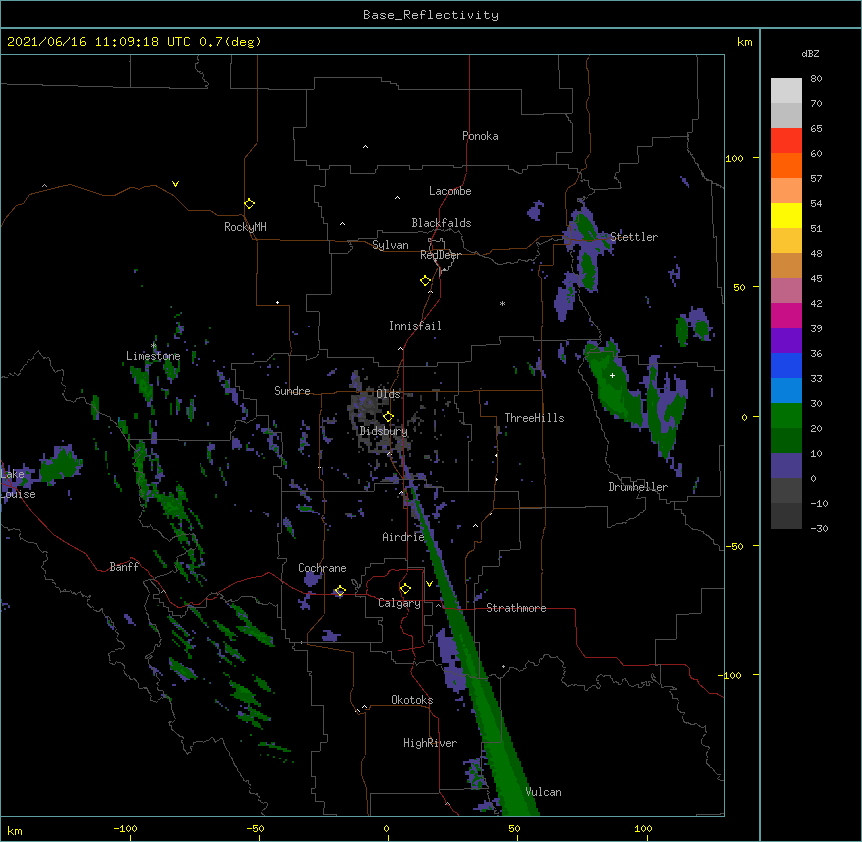This screenshot has width=862, height=842.
Task: Click the white plus marker northeast of Drumheller
Action: pyautogui.click(x=612, y=375)
